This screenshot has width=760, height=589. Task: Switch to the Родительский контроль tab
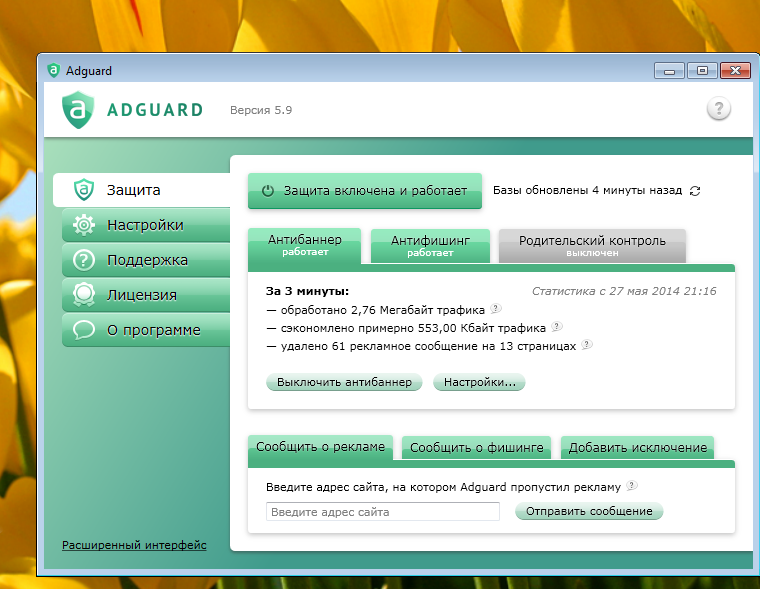tap(592, 246)
